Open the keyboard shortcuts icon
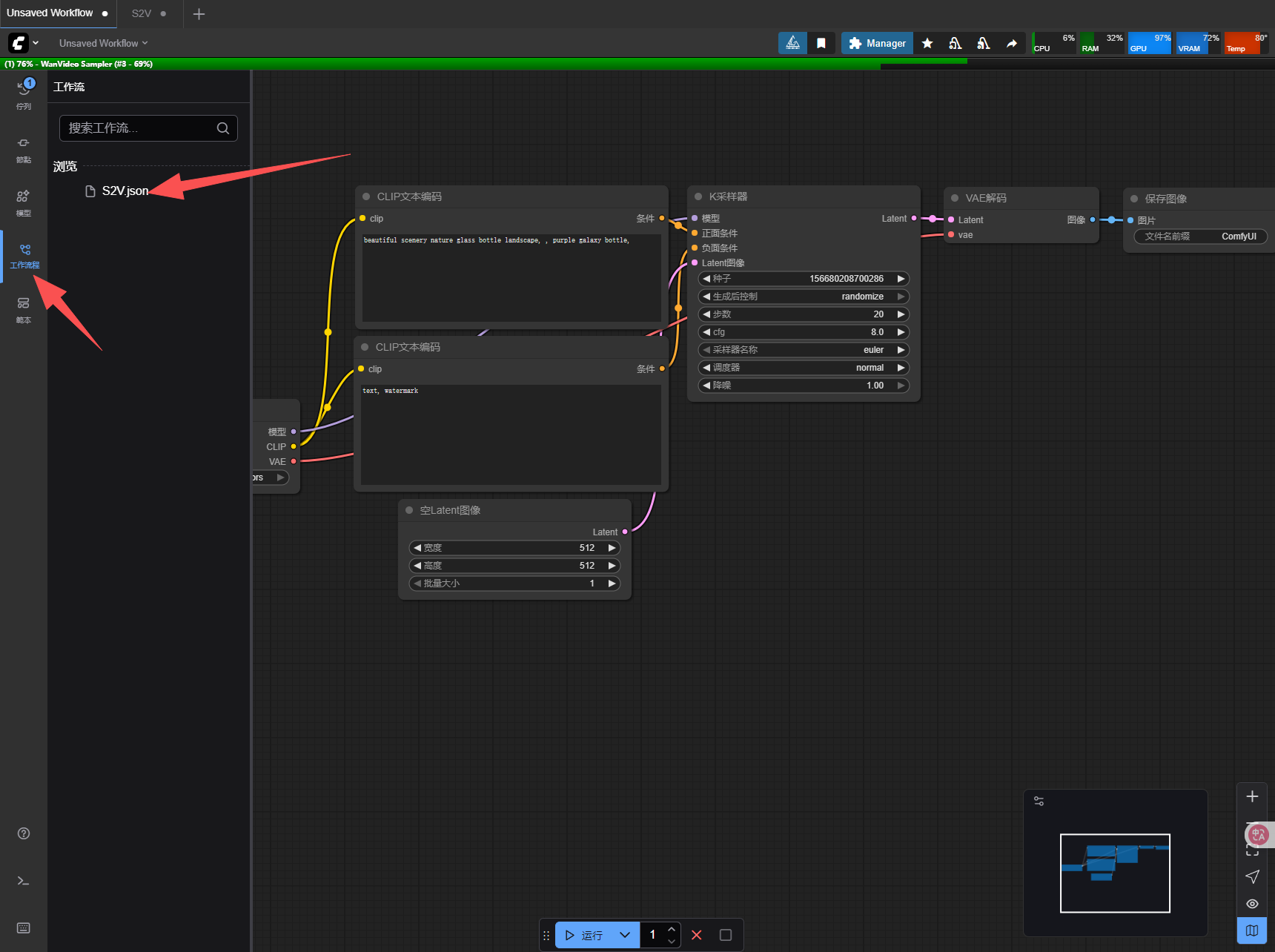 point(24,928)
